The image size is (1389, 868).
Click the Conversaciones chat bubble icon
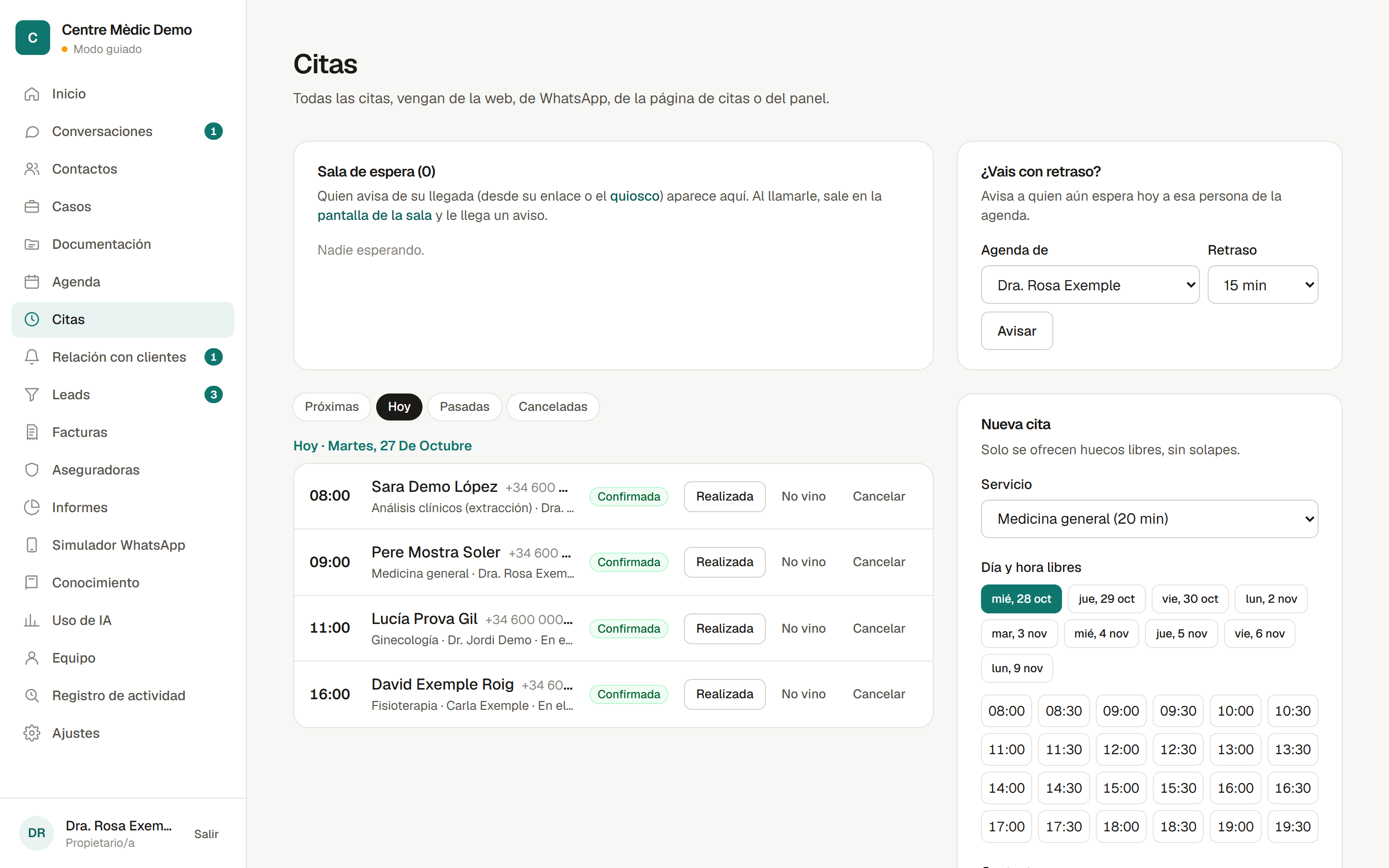coord(32,132)
